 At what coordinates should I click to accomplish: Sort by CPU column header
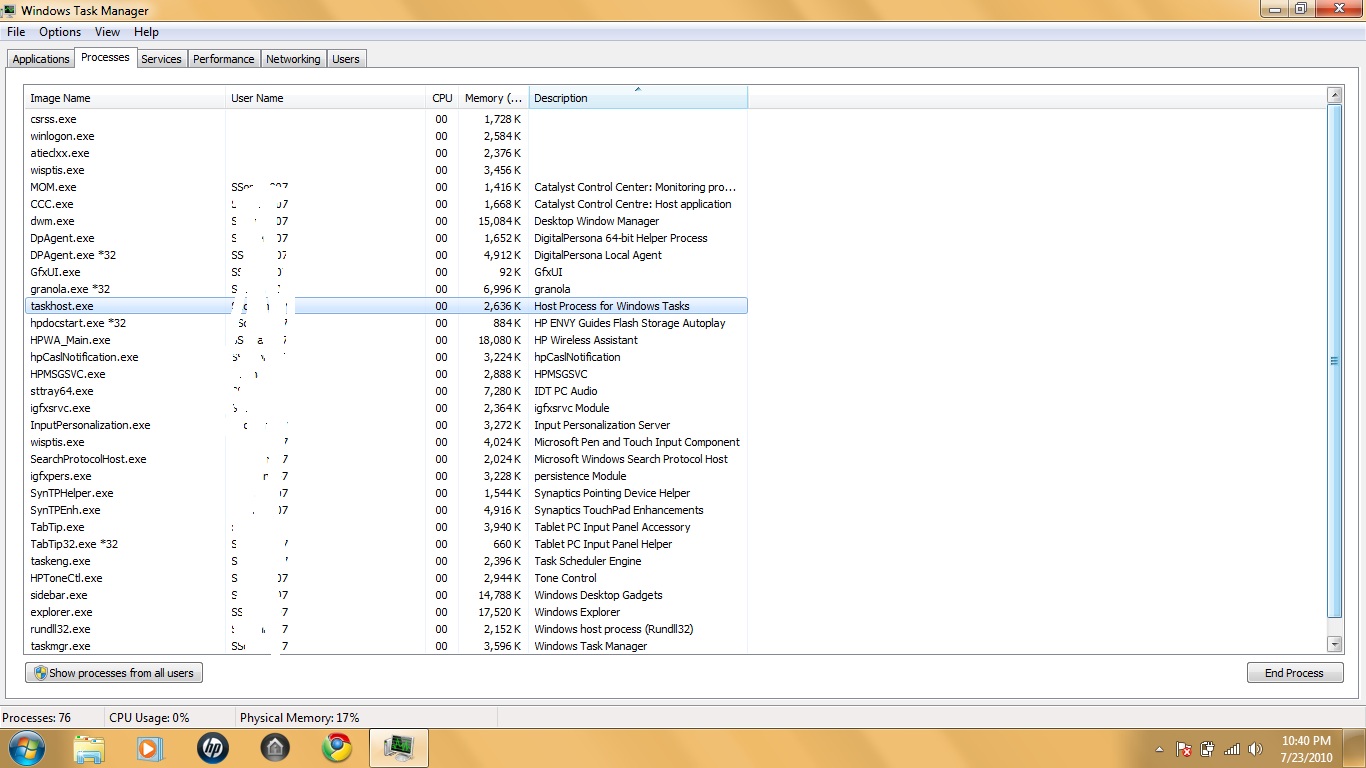pos(442,98)
